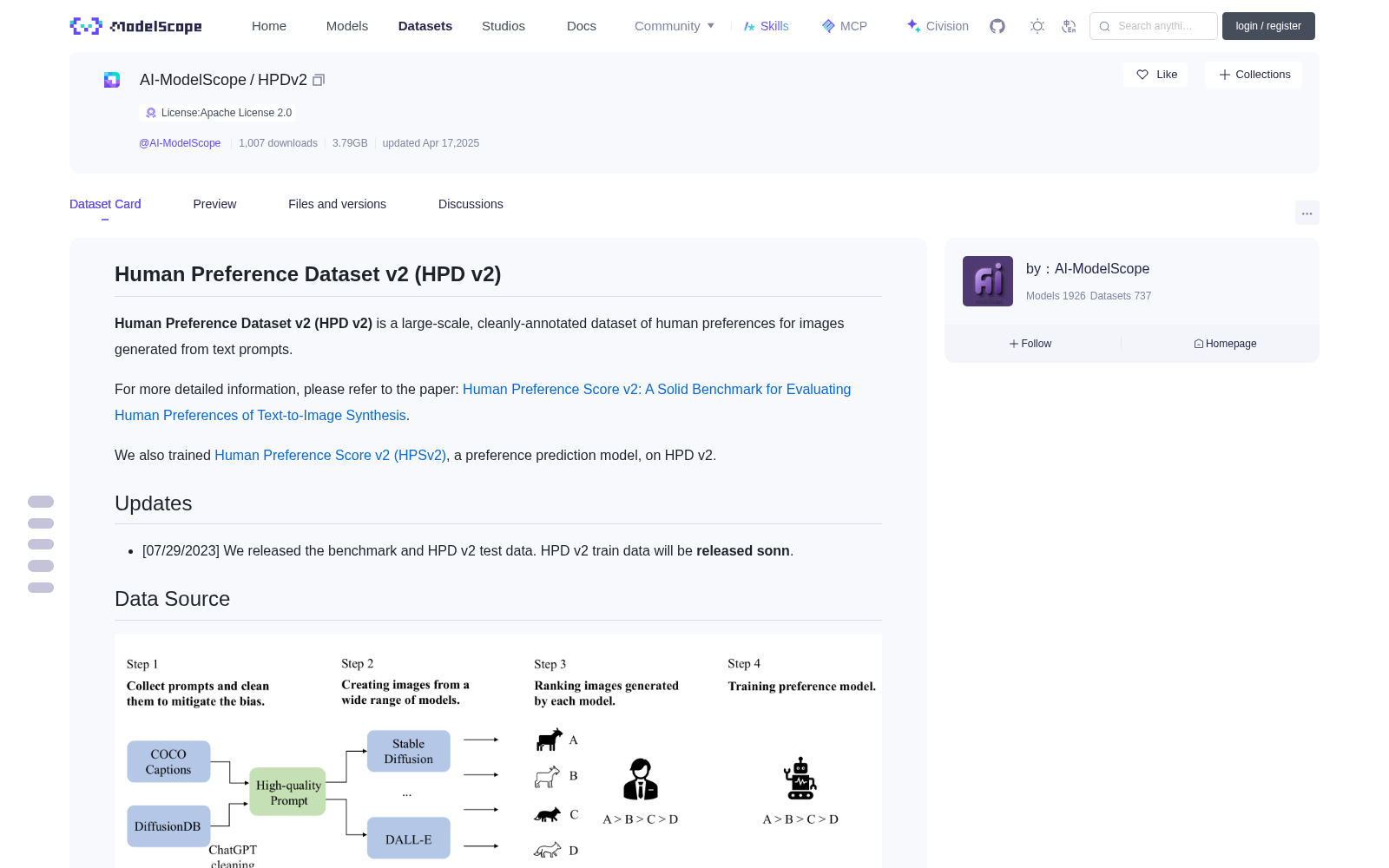Image resolution: width=1389 pixels, height=868 pixels.
Task: Click the Data Source section heading
Action: click(x=173, y=599)
